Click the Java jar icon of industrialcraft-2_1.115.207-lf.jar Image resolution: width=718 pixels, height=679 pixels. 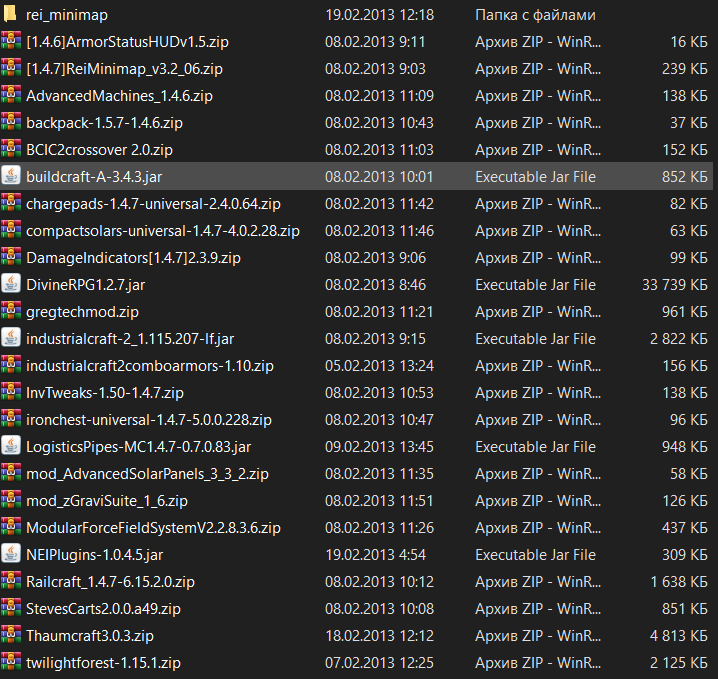[x=11, y=338]
